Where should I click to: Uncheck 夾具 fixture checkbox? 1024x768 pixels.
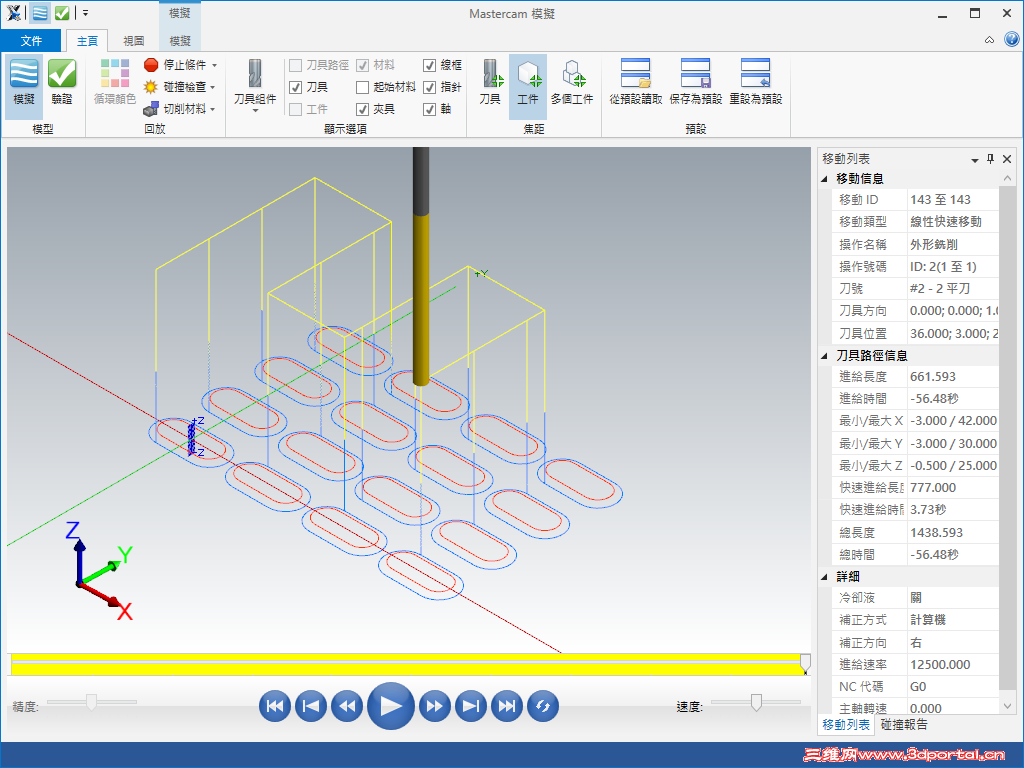pos(362,109)
